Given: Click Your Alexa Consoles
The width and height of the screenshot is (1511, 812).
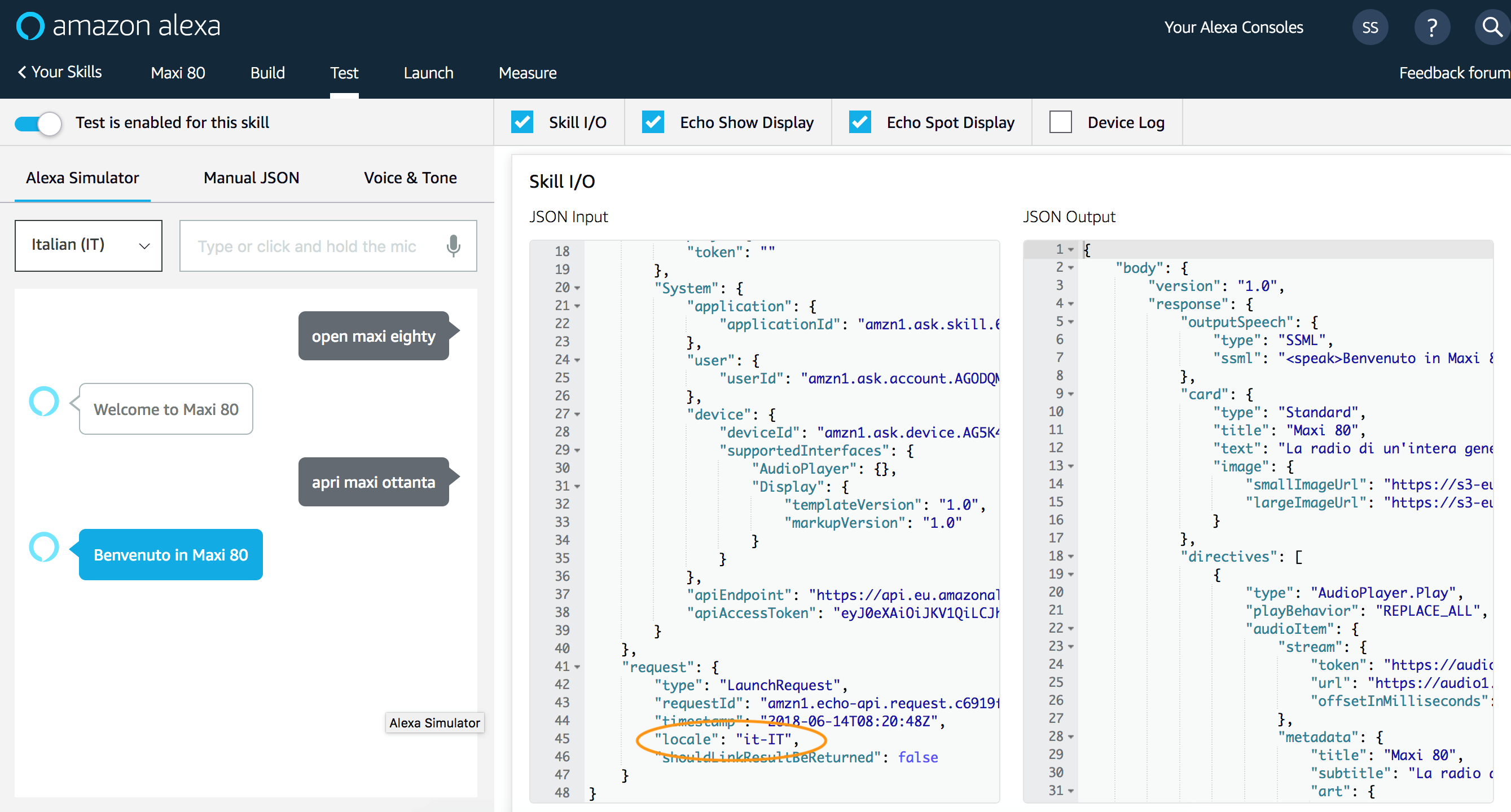Looking at the screenshot, I should pos(1233,27).
